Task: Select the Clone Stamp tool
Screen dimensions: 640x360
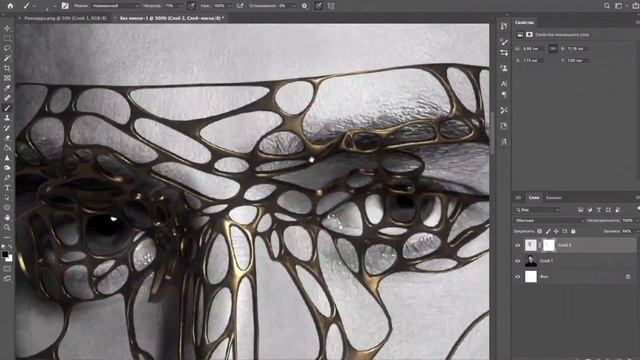Action: pos(7,118)
